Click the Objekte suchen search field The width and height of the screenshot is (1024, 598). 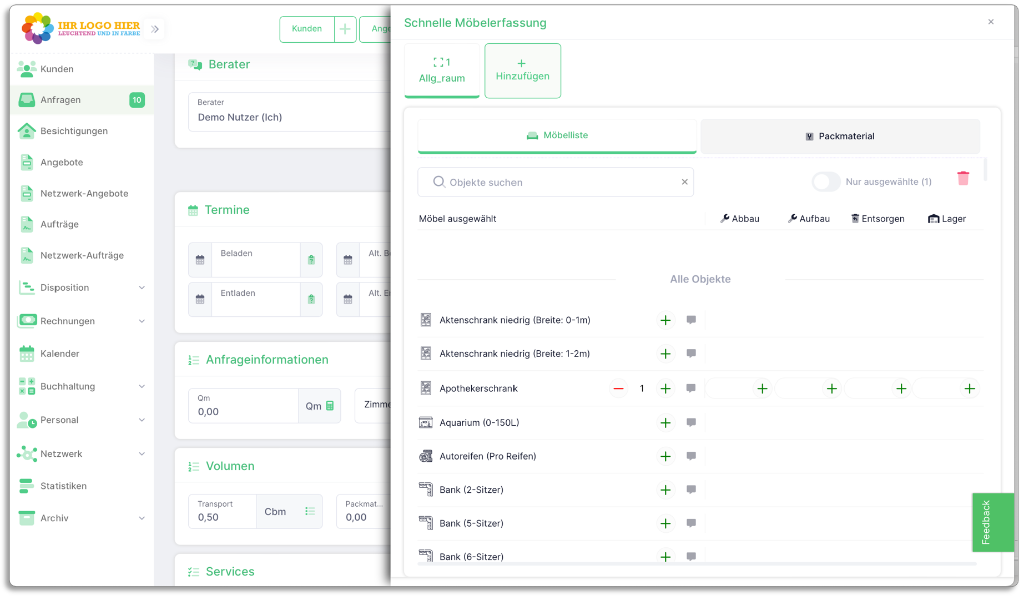[555, 182]
